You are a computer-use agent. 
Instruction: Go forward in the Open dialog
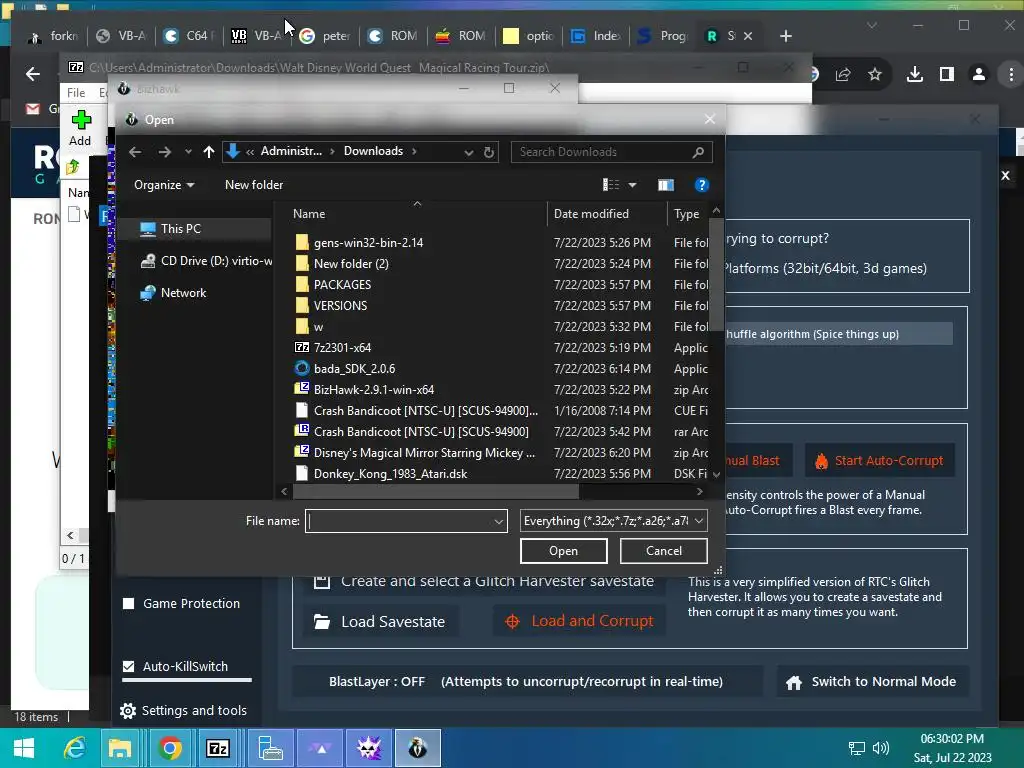click(x=164, y=152)
